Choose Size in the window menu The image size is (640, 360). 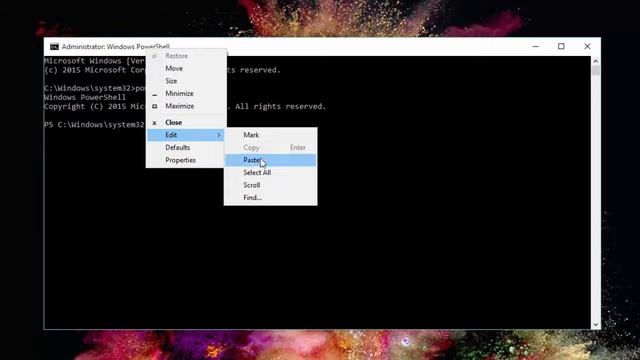(186, 81)
